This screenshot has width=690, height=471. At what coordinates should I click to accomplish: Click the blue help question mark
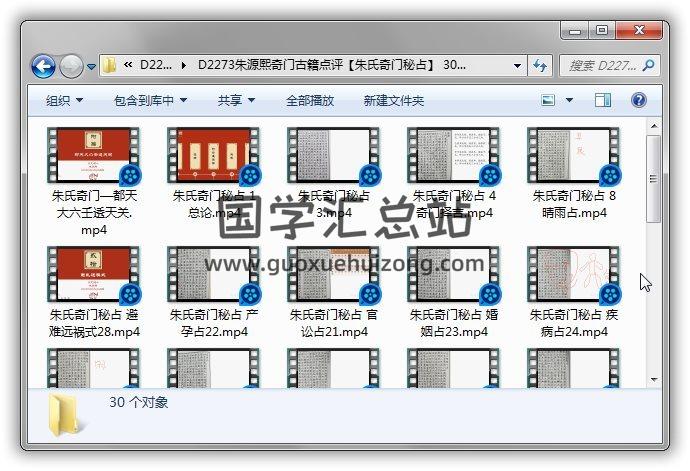(639, 100)
